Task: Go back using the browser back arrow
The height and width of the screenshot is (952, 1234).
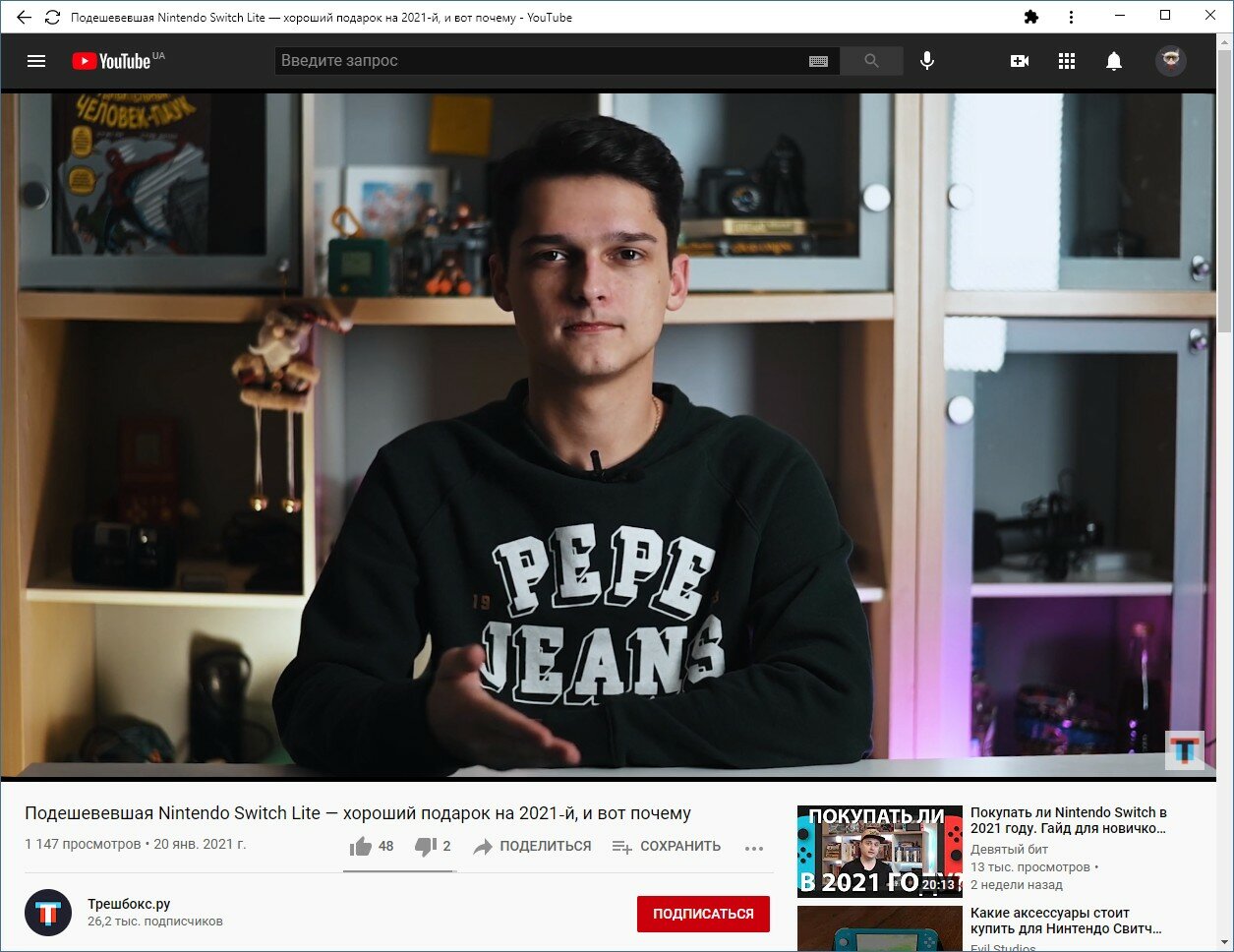Action: click(x=24, y=17)
